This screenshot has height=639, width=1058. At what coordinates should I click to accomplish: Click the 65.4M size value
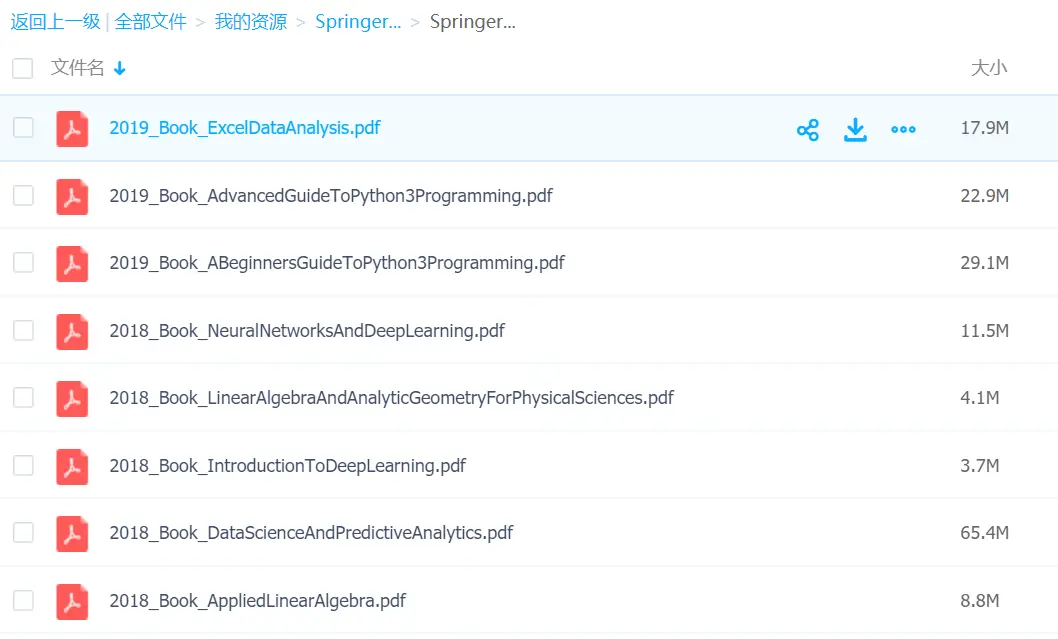[x=984, y=532]
